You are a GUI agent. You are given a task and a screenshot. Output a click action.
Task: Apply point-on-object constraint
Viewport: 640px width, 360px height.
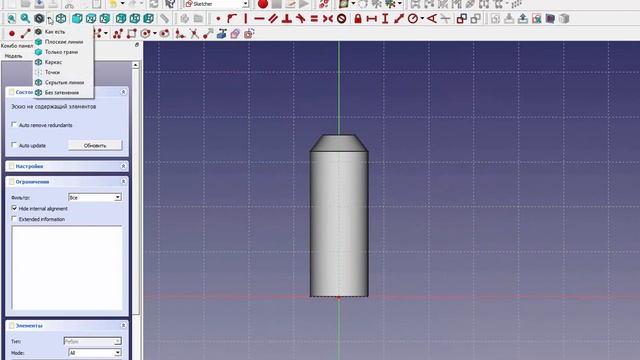pyautogui.click(x=232, y=18)
